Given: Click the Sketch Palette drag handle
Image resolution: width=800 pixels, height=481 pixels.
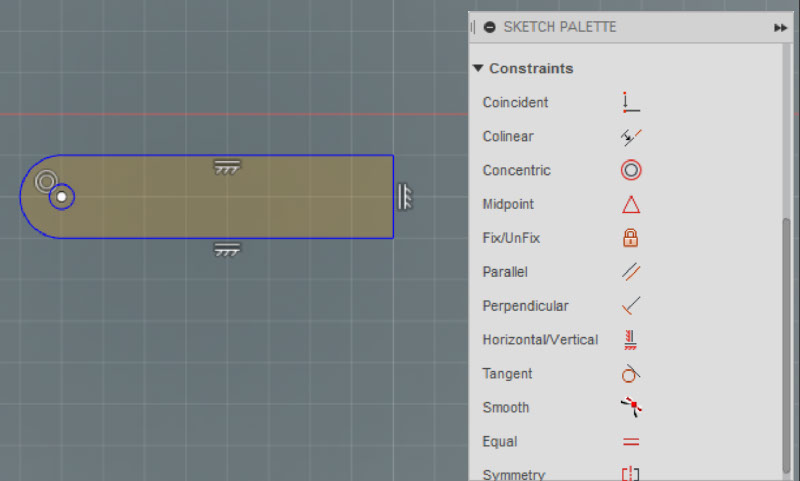Looking at the screenshot, I should point(473,27).
